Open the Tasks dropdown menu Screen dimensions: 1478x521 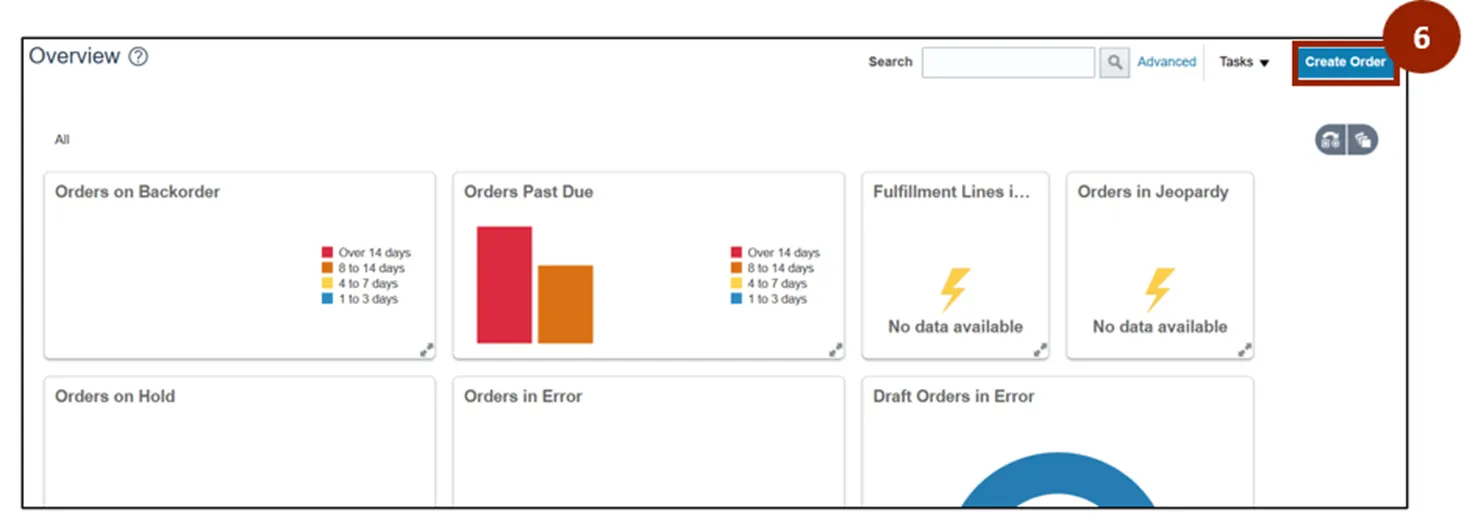pos(1244,62)
